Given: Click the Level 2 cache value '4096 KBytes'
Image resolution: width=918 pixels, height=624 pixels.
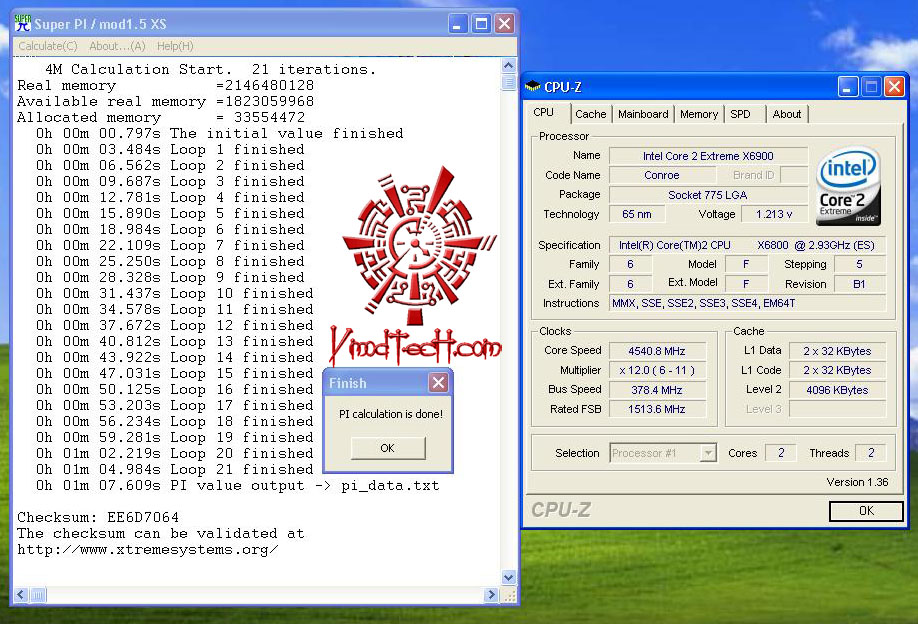Looking at the screenshot, I should point(837,390).
